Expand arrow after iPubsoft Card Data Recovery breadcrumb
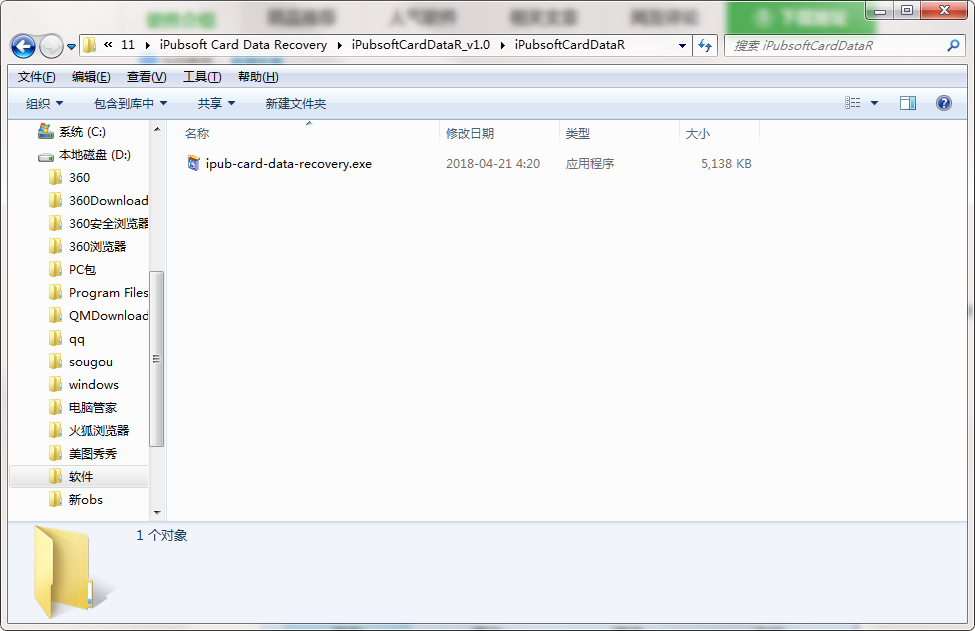Screen dimensions: 975x631 tap(340, 45)
